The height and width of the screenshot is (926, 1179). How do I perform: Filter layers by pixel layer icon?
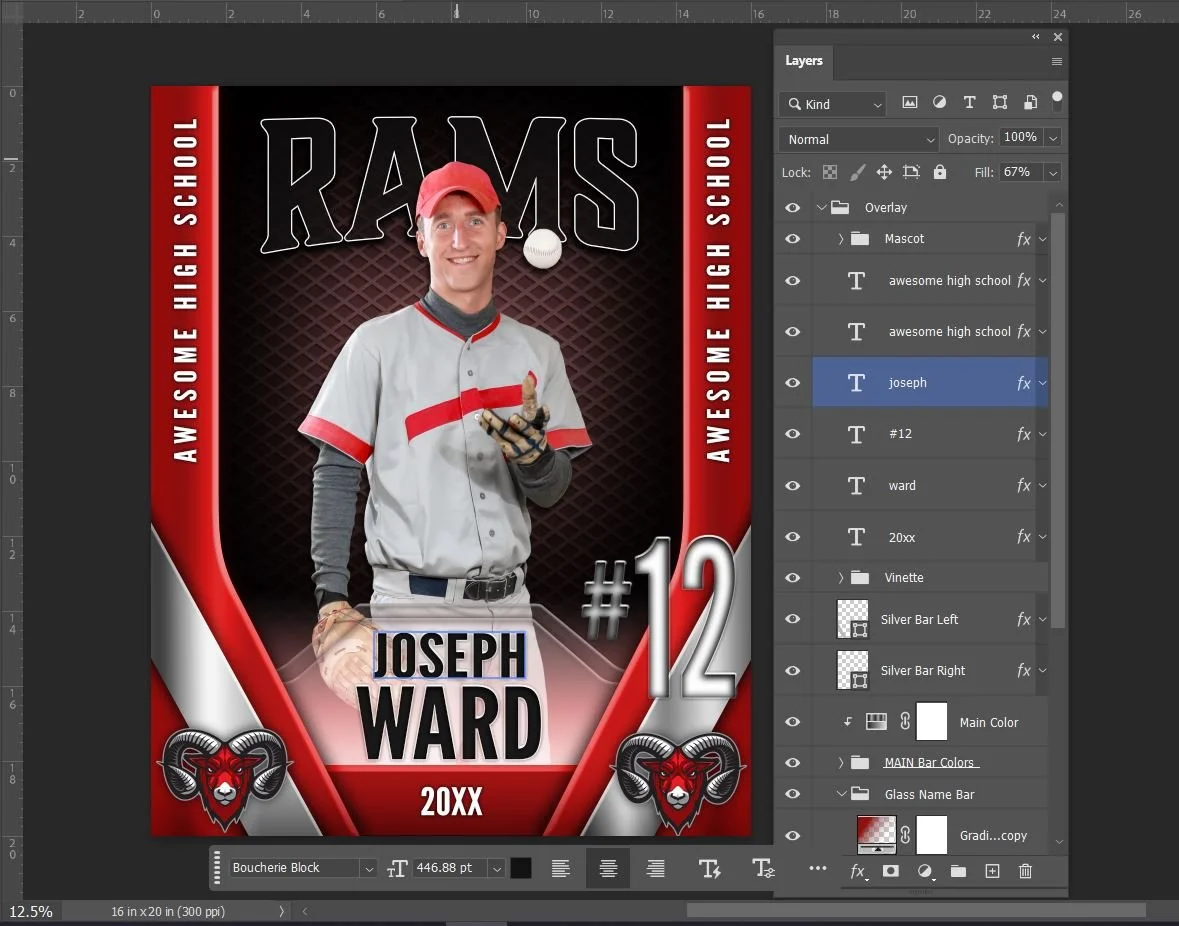pos(910,102)
